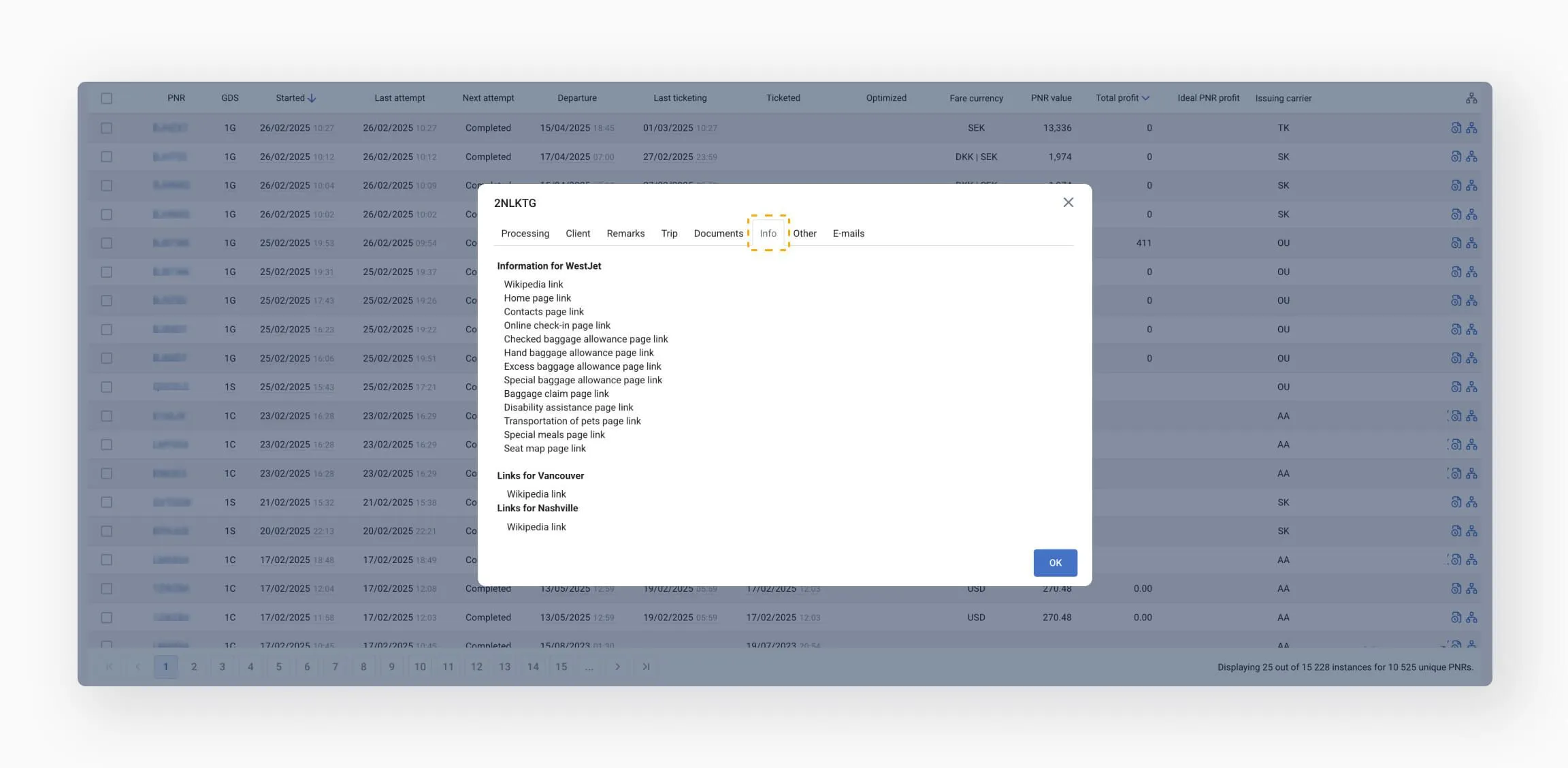Viewport: 1568px width, 768px height.
Task: Check the first row's checkbox
Action: pos(107,128)
